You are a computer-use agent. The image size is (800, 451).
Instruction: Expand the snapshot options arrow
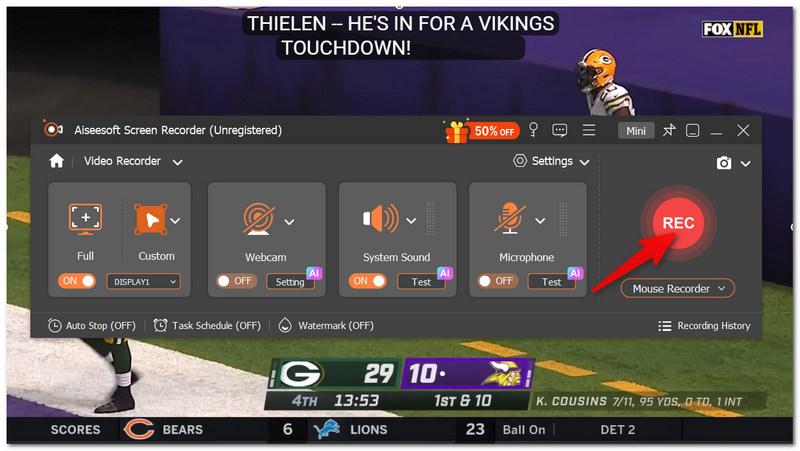(745, 164)
